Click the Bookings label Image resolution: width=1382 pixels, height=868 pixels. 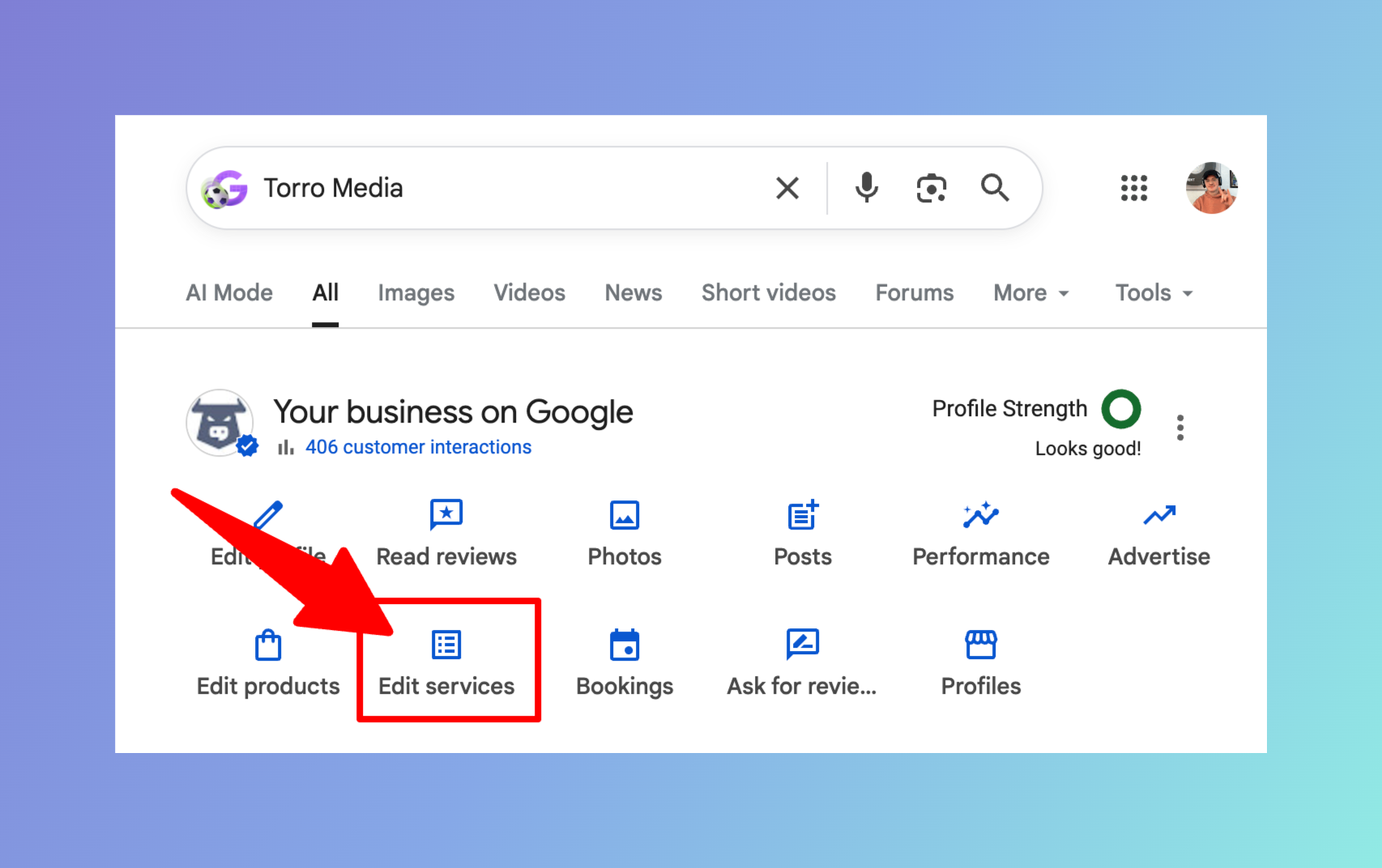625,686
